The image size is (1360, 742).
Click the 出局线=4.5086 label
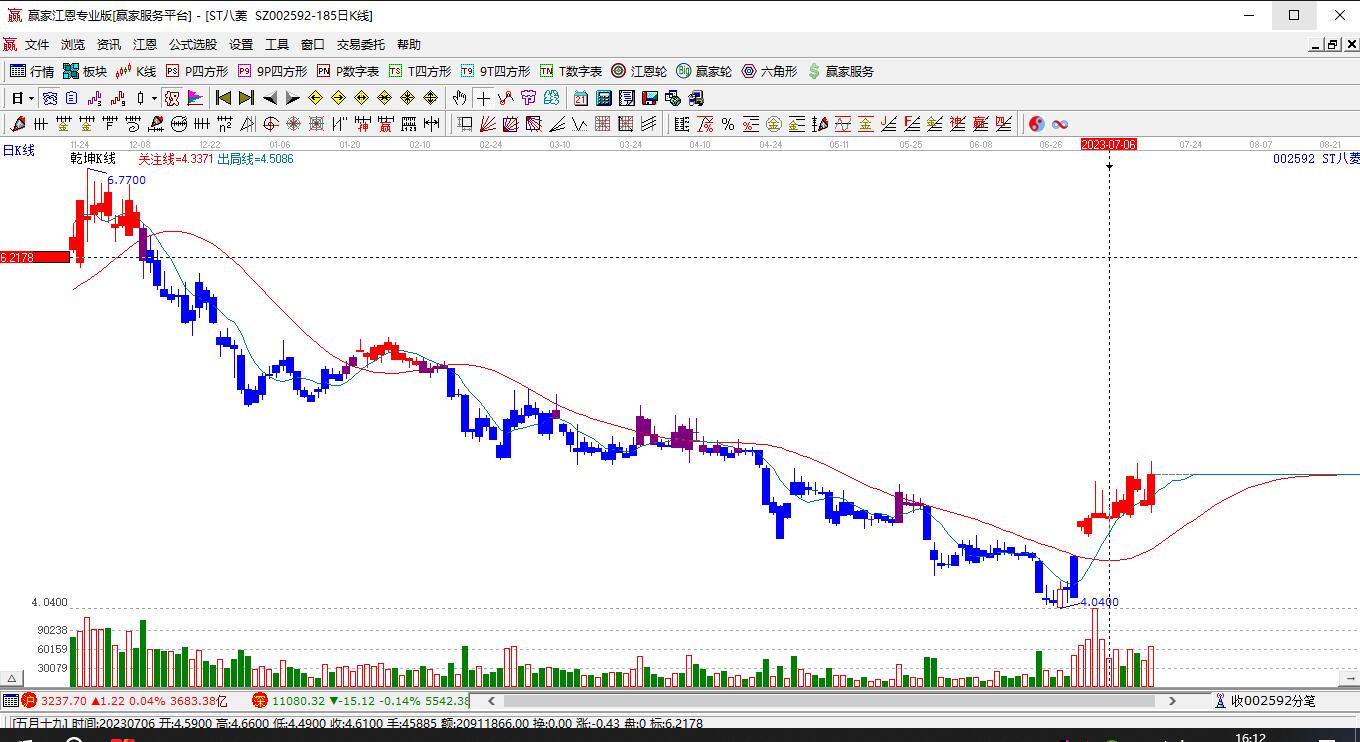tap(255, 158)
